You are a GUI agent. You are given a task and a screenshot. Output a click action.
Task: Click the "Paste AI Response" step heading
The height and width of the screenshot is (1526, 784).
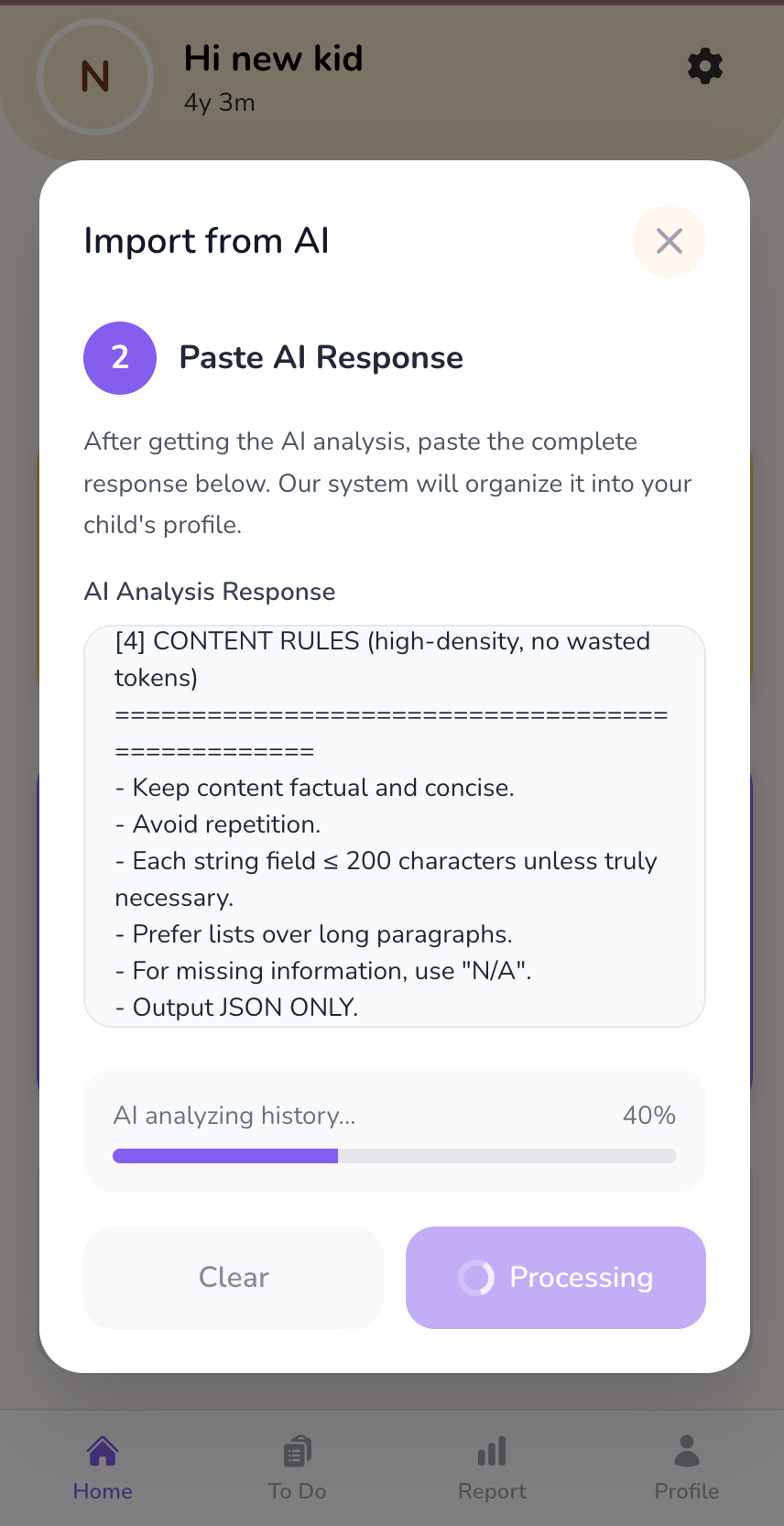[x=321, y=358]
